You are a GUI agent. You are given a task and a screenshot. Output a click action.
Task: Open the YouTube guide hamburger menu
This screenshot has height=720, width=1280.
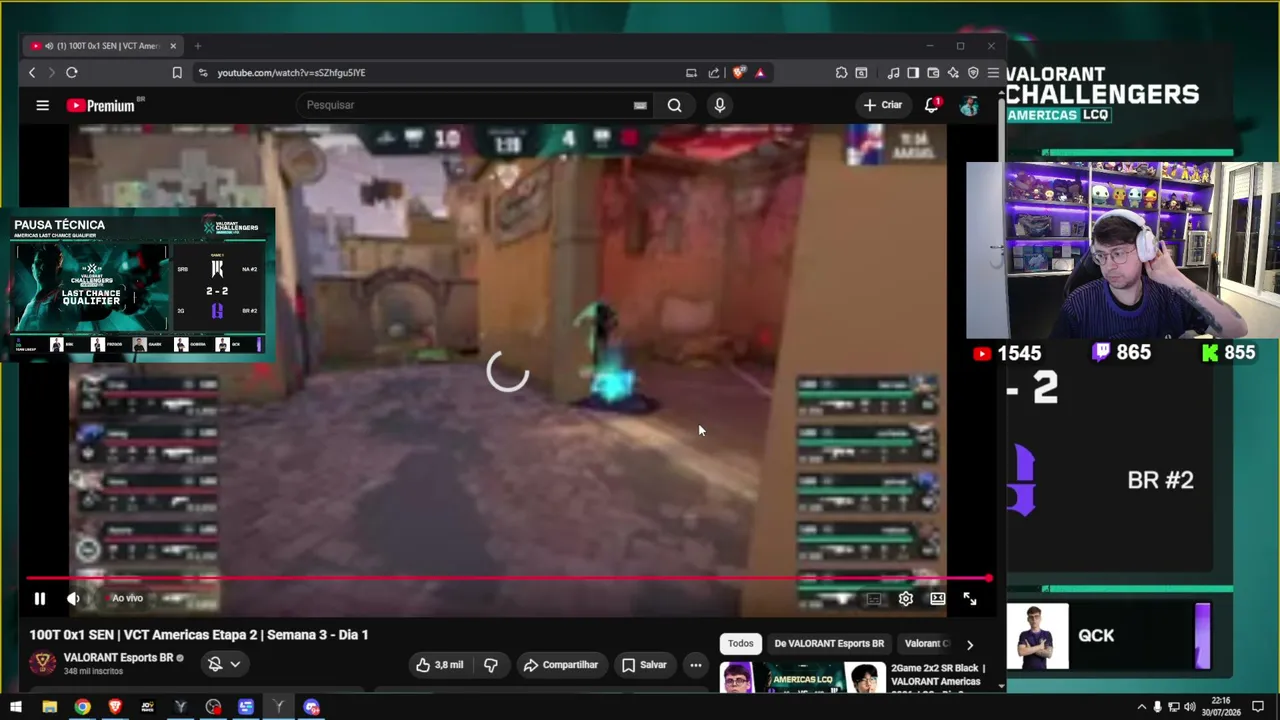[42, 105]
